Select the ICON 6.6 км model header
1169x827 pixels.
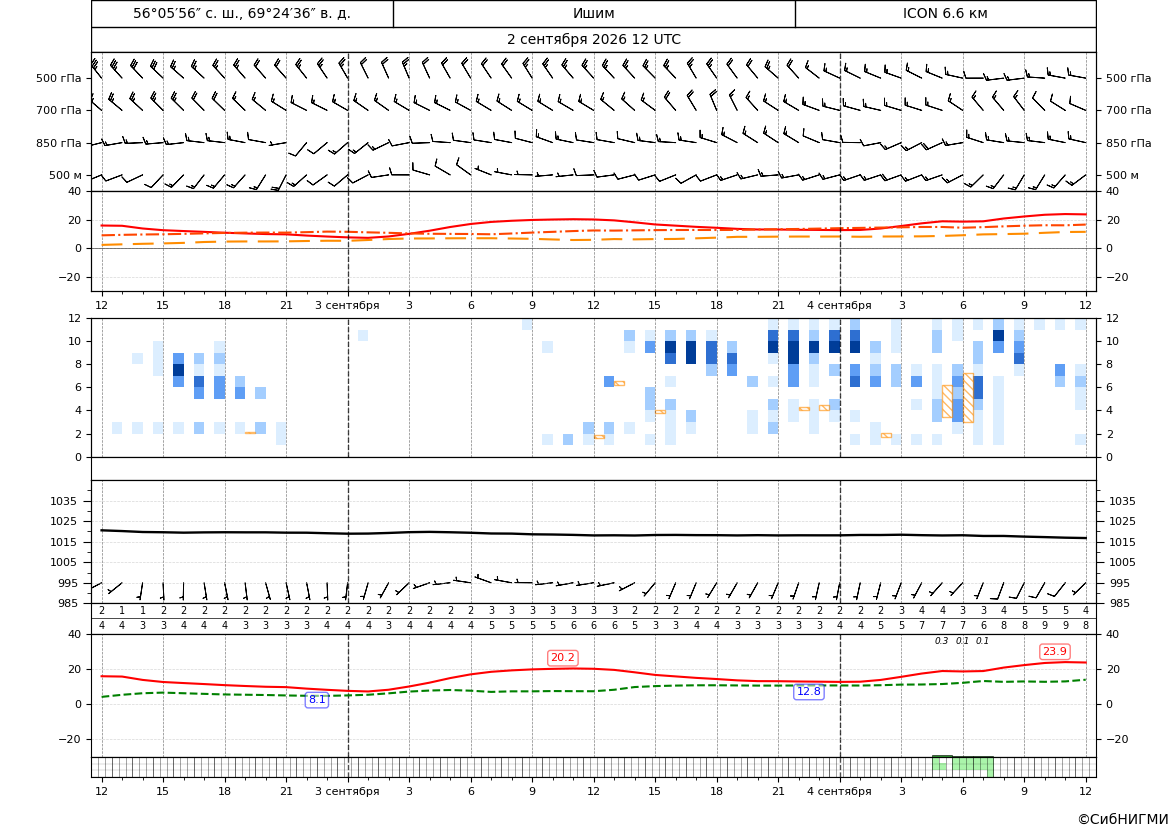(x=945, y=13)
